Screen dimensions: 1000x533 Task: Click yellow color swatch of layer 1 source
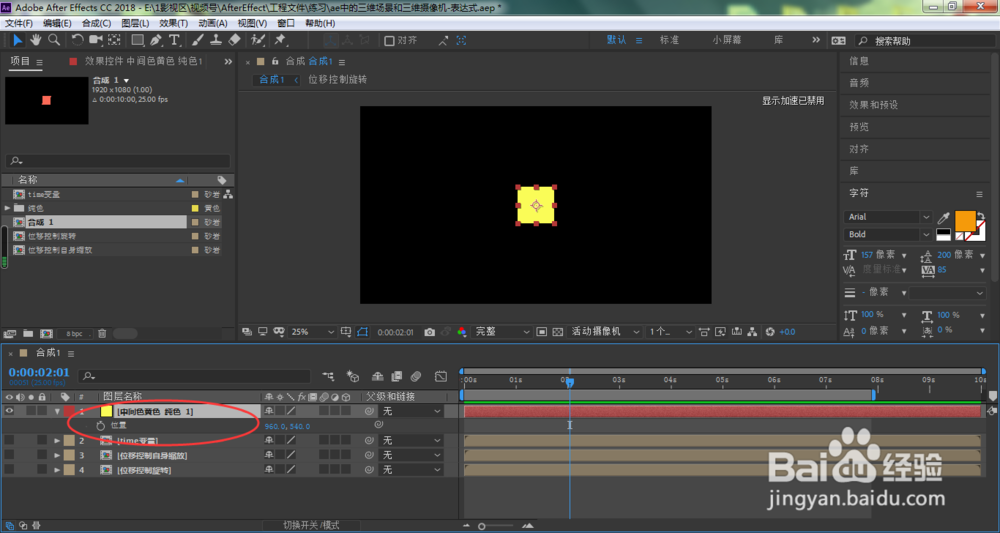tap(107, 412)
